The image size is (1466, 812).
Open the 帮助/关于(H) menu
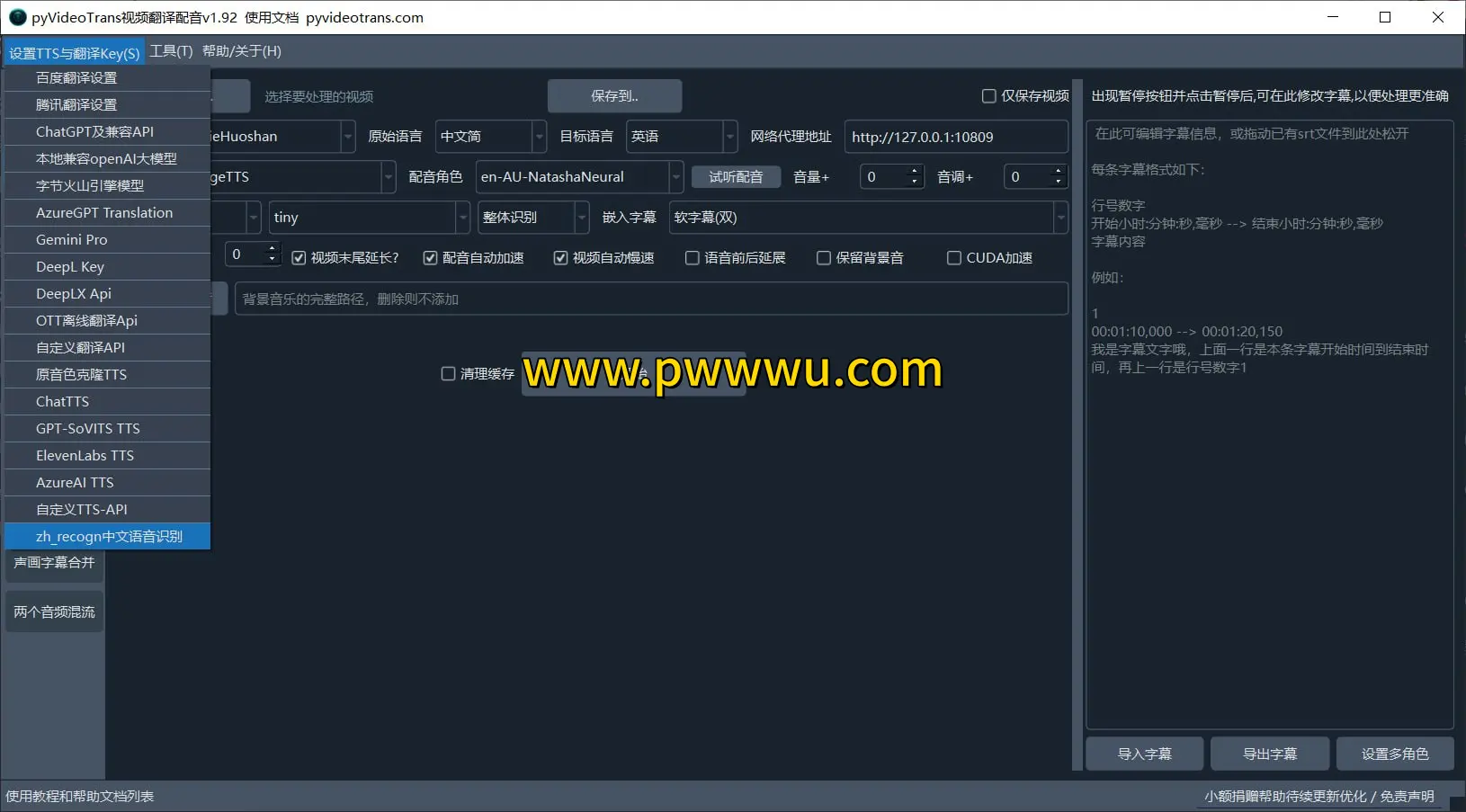tap(239, 51)
